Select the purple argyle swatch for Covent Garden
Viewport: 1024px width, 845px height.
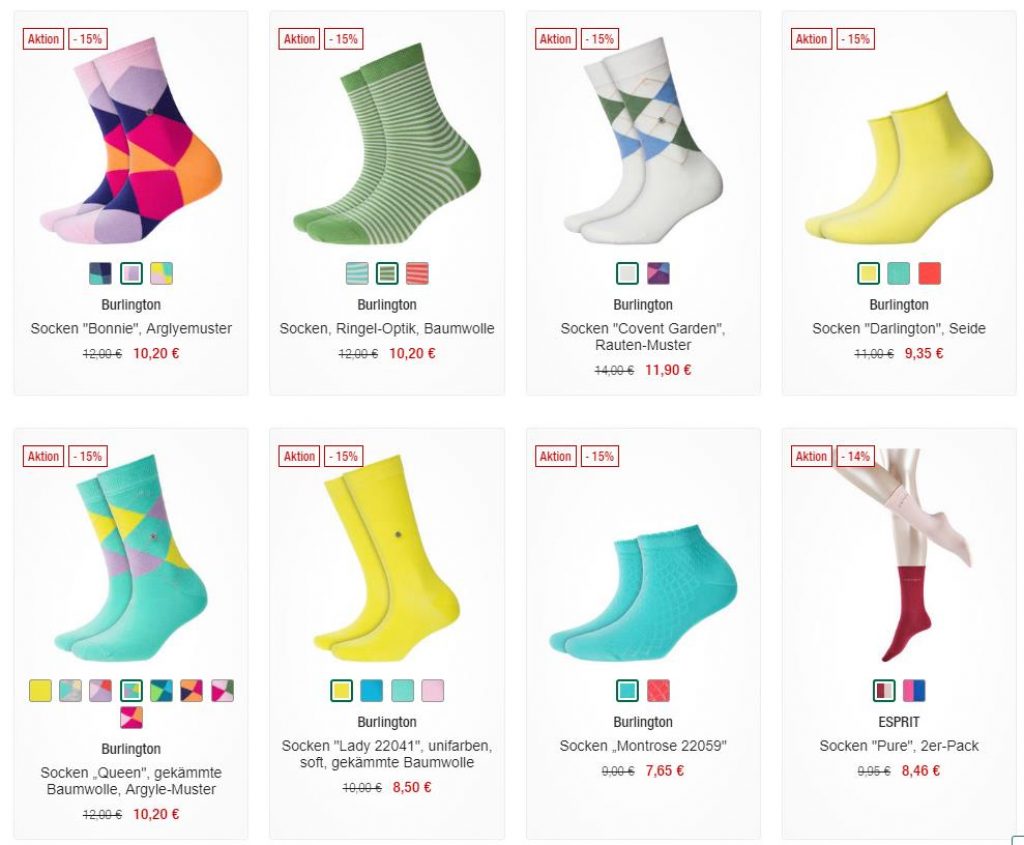coord(658,273)
